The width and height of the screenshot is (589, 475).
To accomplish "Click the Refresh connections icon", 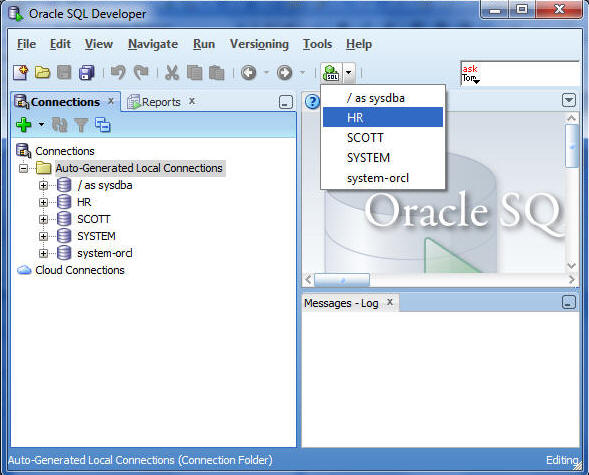I will 59,125.
